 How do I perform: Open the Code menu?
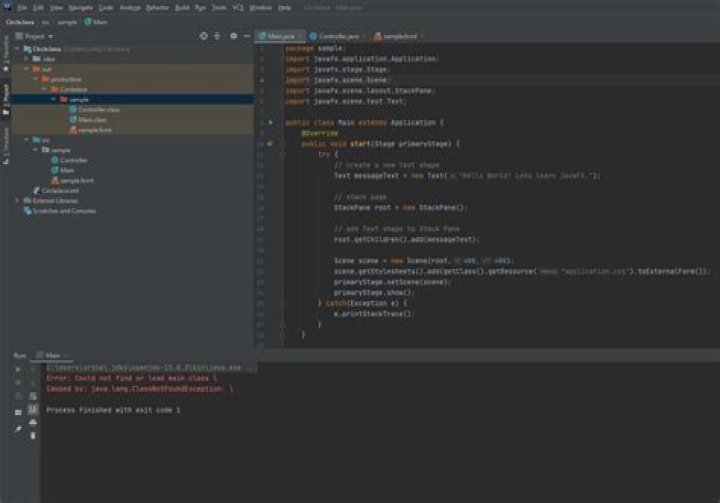point(106,8)
